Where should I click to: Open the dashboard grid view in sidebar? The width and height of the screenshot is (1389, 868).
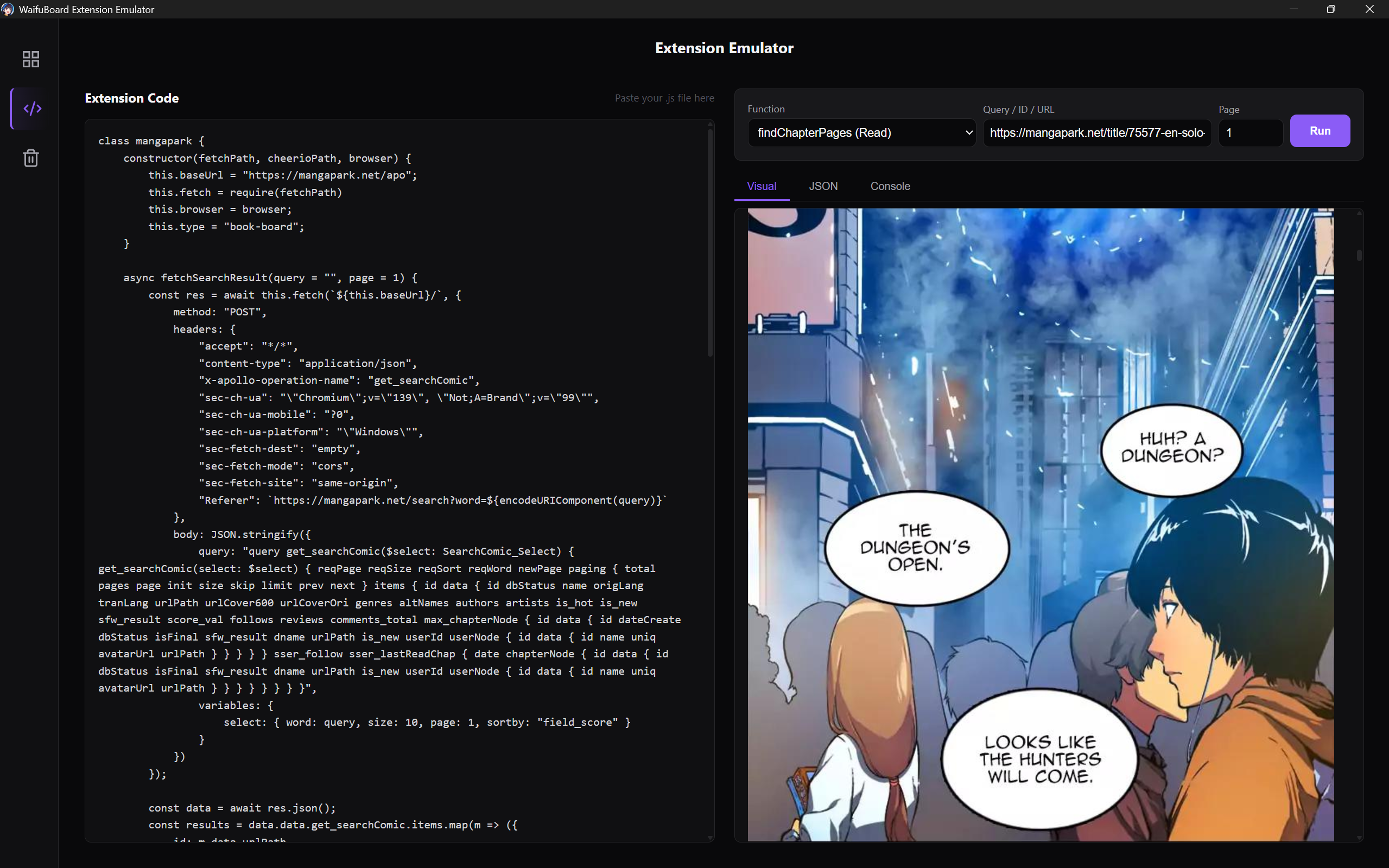30,59
